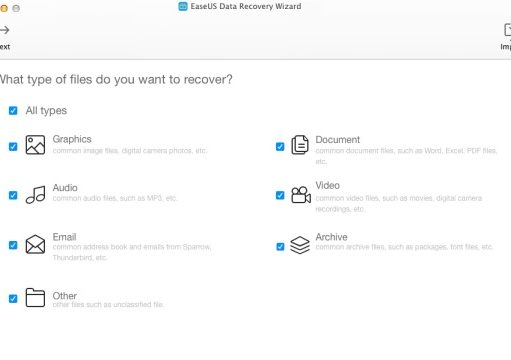511x360 pixels.
Task: Click 'common image files' description text
Action: 130,151
